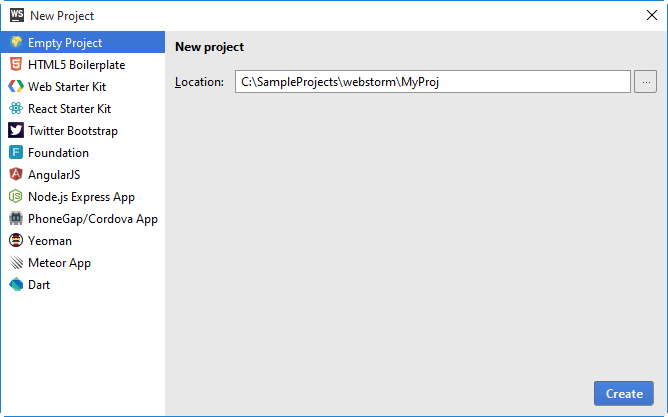The height and width of the screenshot is (417, 668).
Task: Click the HTML5 Boilerplate shield icon
Action: (x=16, y=64)
